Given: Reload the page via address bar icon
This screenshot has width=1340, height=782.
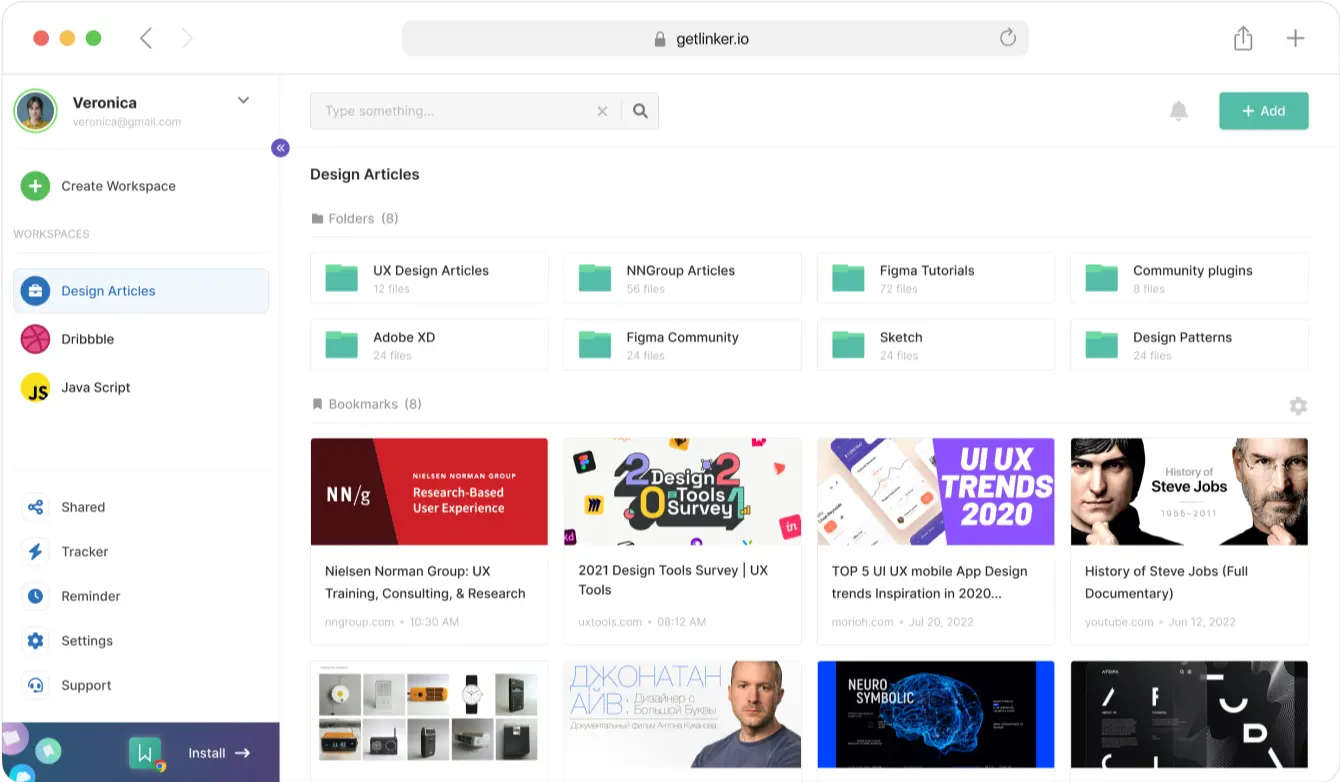Looking at the screenshot, I should pyautogui.click(x=1008, y=38).
